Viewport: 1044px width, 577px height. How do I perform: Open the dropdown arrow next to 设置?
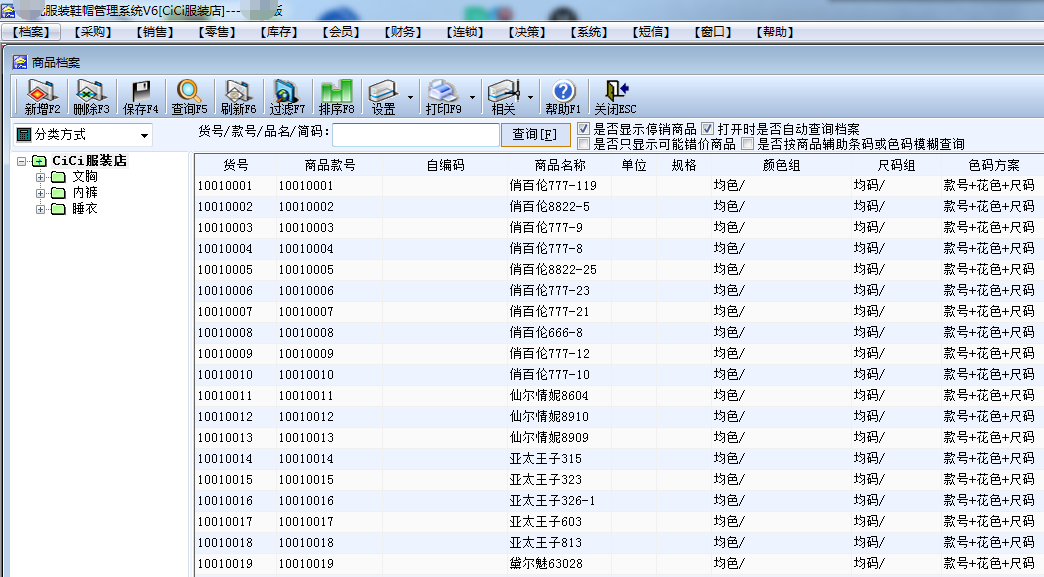point(410,97)
